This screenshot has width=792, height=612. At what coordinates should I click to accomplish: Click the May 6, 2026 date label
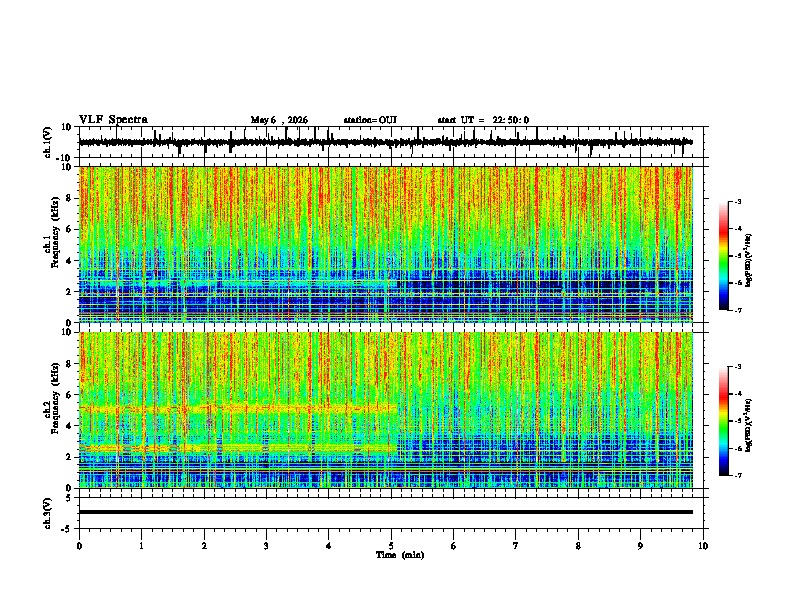[x=279, y=120]
